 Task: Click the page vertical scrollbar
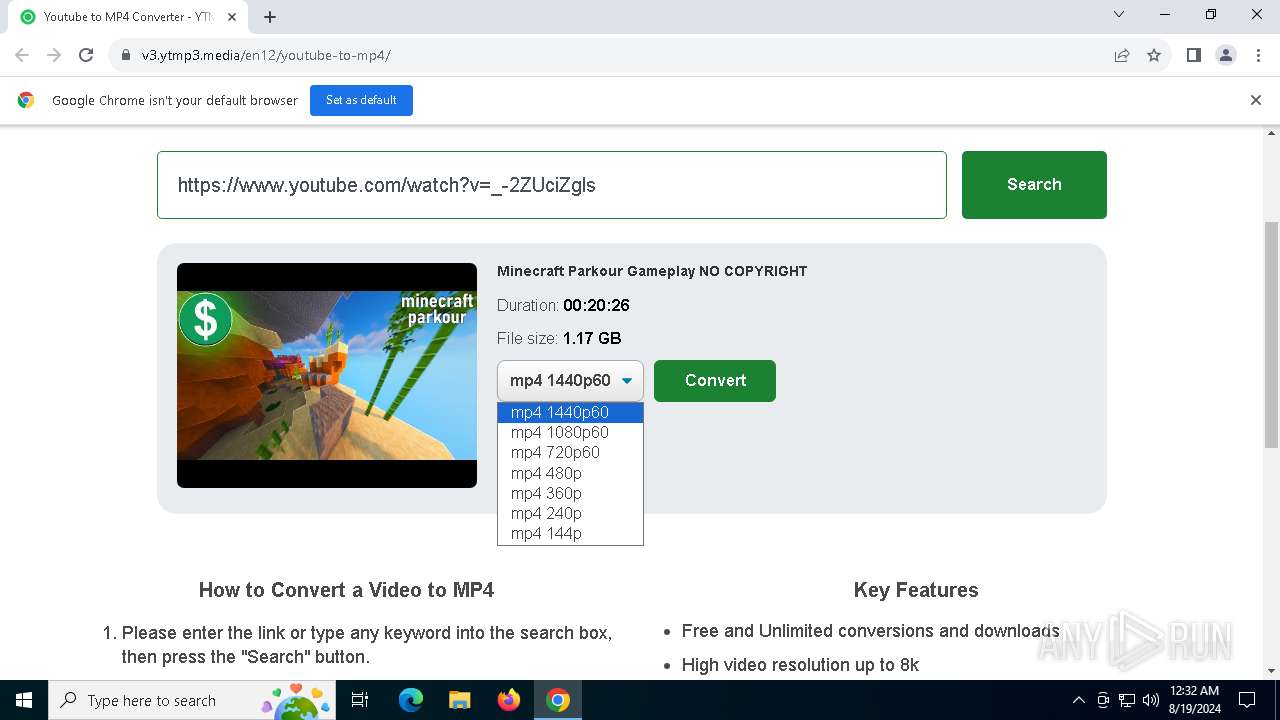pos(1271,335)
